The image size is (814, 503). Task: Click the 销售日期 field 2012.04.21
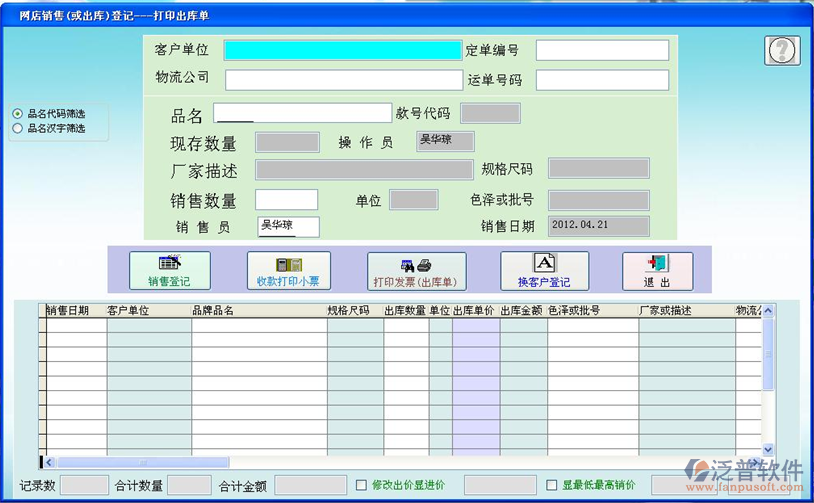tap(599, 227)
